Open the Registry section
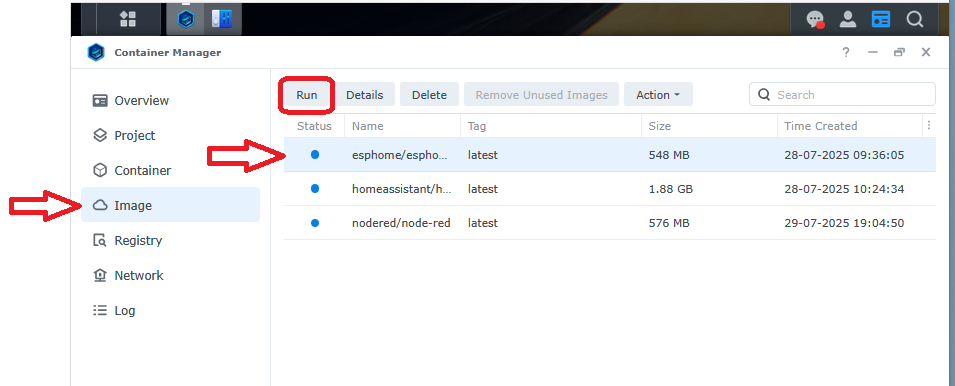The image size is (955, 386). 171,240
